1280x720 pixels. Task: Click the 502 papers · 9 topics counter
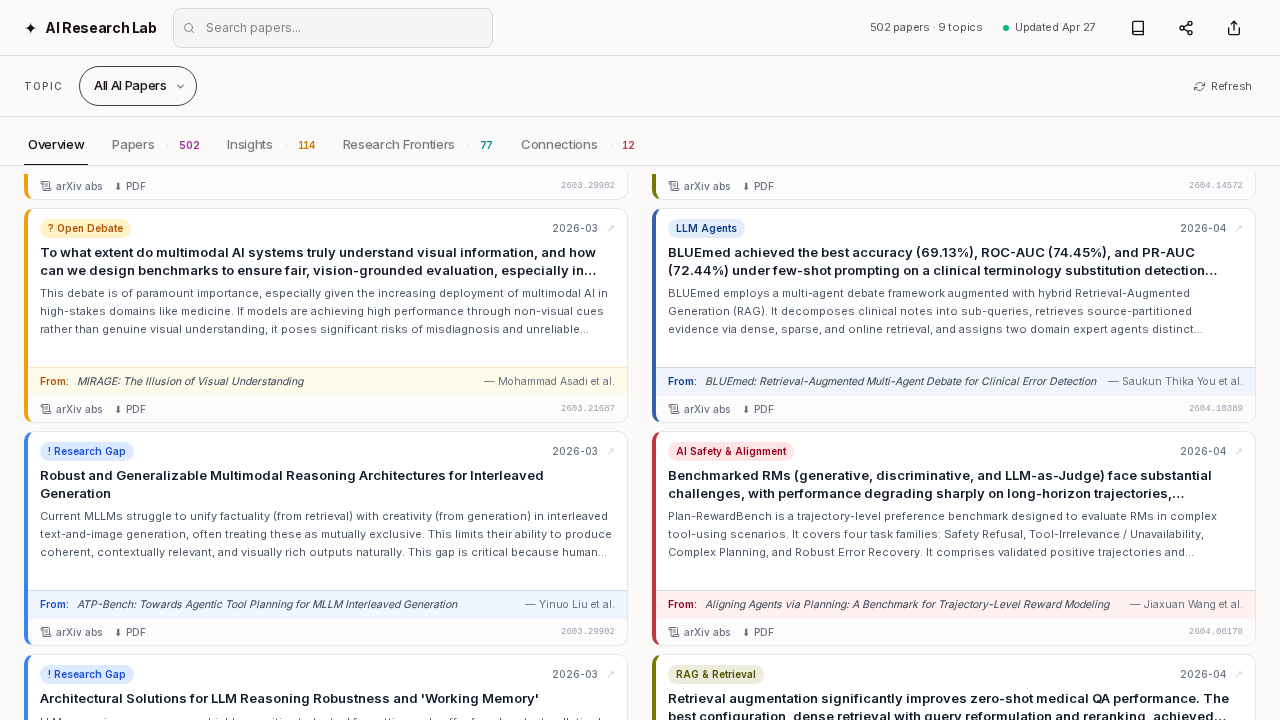tap(926, 28)
